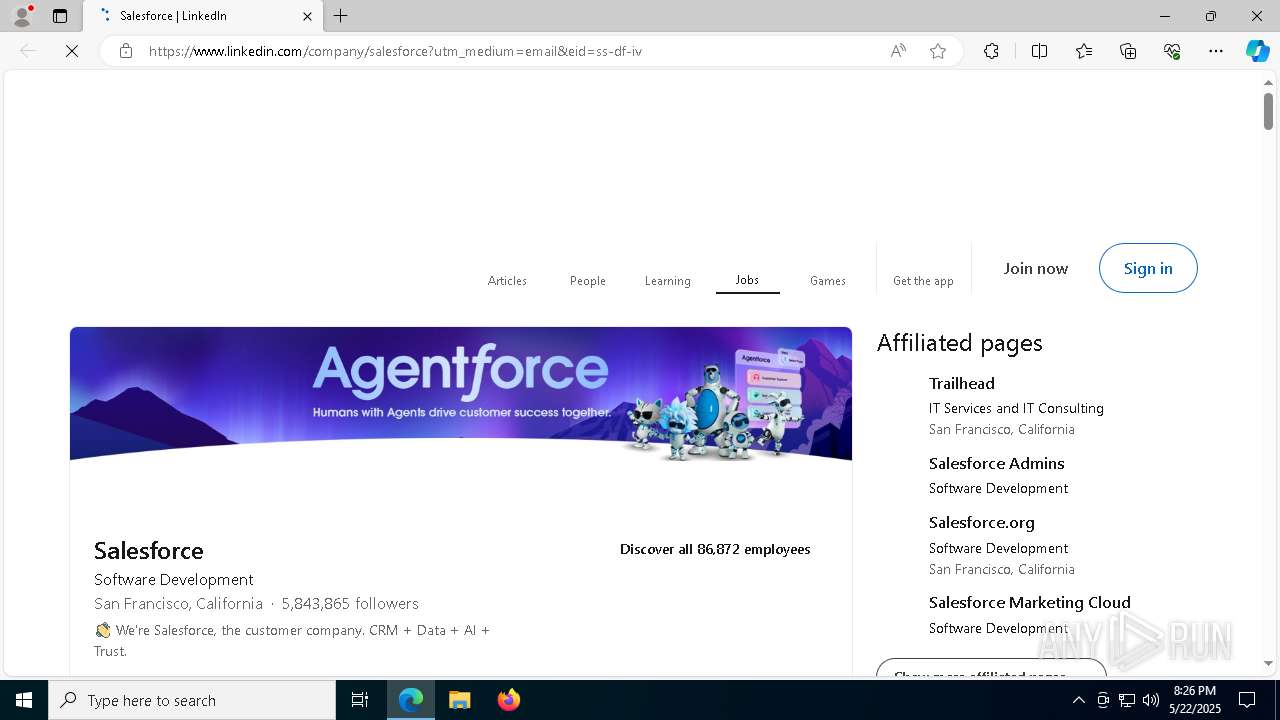Screen dimensions: 1280x720
Task: Add this page to favorites star
Action: [938, 51]
